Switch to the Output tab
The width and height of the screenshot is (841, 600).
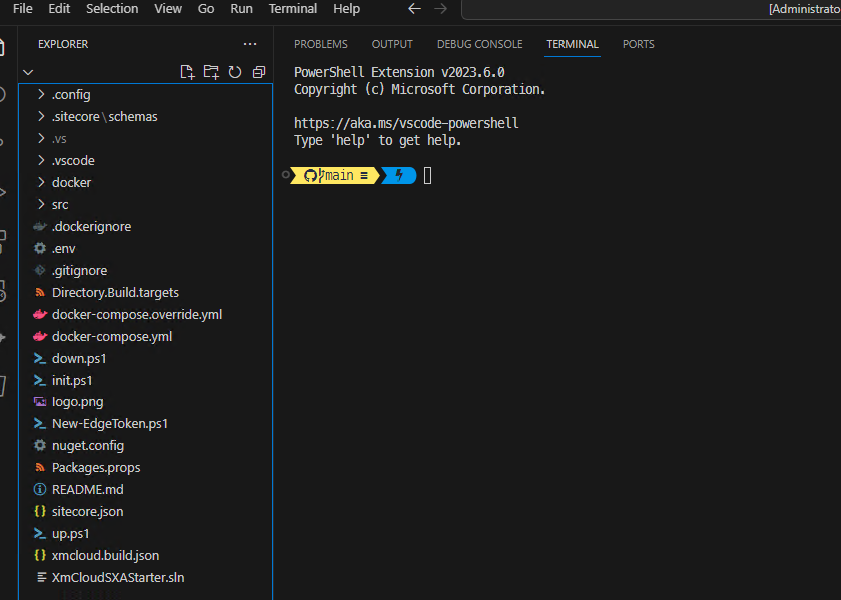392,44
